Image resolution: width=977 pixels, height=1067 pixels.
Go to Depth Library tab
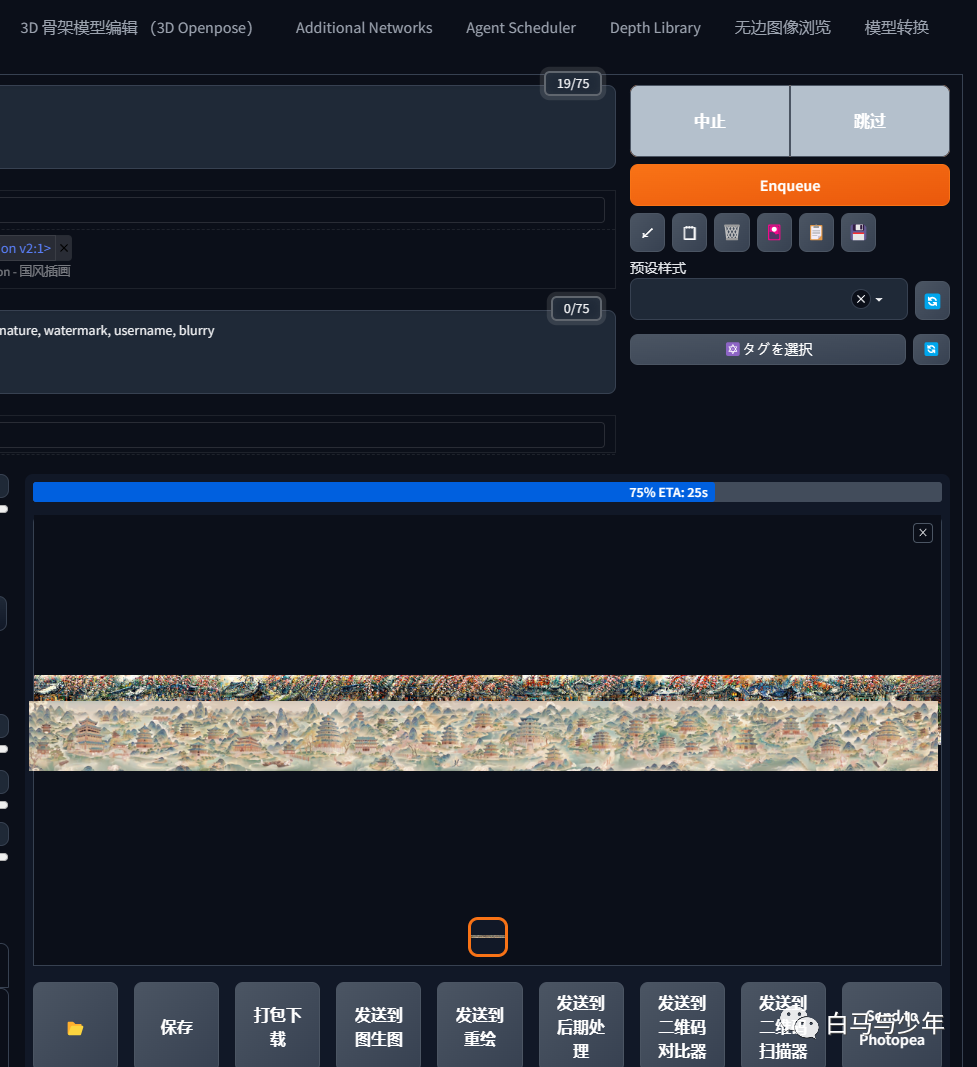[x=655, y=28]
